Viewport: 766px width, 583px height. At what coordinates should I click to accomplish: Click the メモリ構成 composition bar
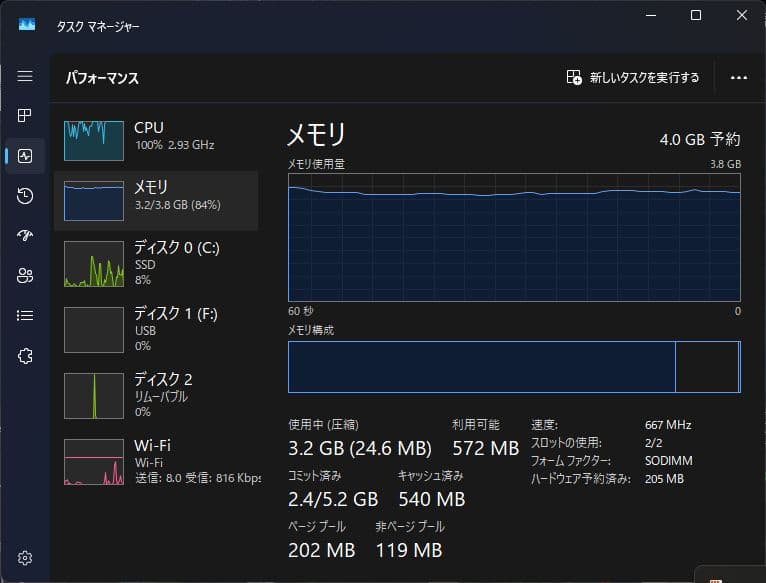pyautogui.click(x=514, y=367)
